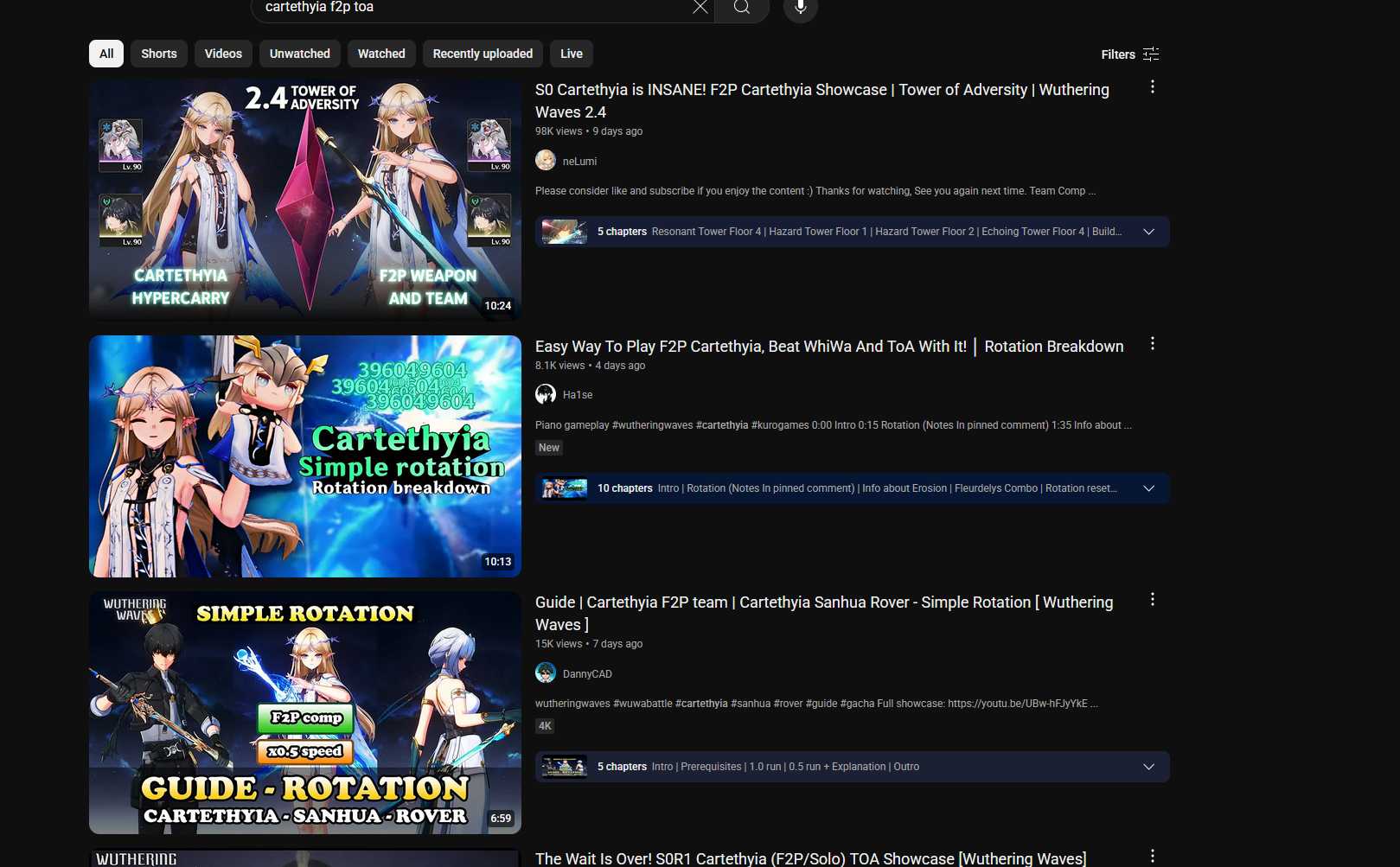Expand the 5 chapters for Tower of Adversity video
1400x867 pixels.
coord(1149,232)
